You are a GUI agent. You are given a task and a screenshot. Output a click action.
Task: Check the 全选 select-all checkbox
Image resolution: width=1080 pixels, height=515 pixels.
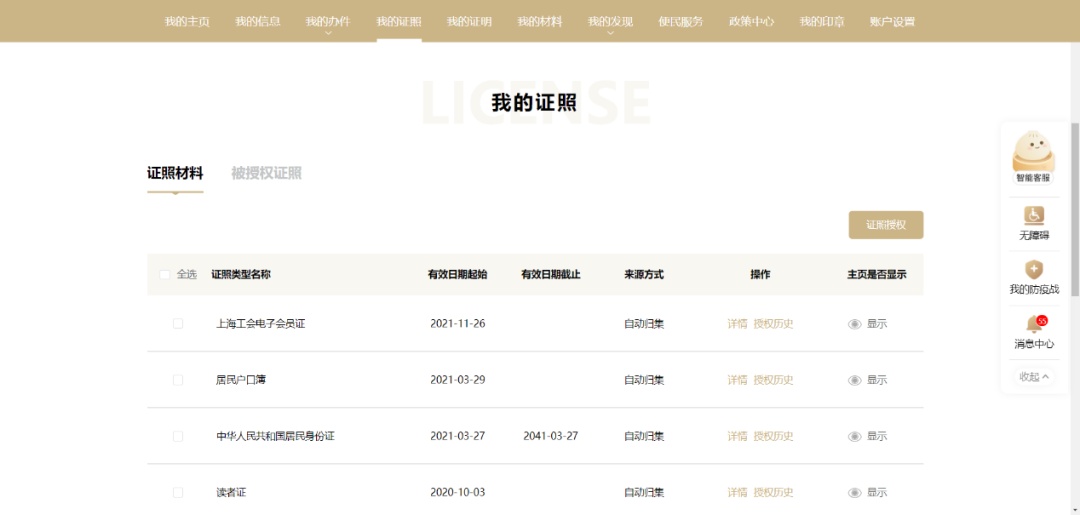165,274
